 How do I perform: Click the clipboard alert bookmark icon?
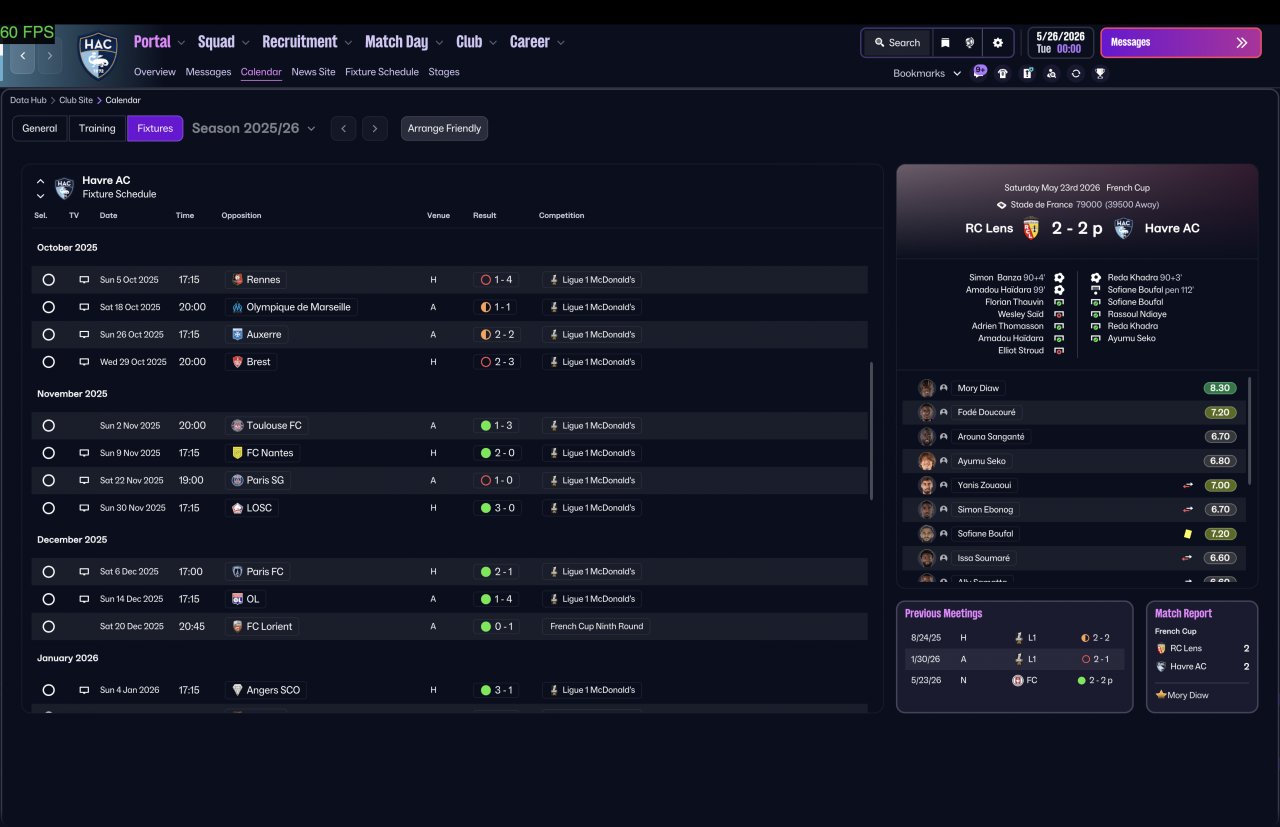click(x=1027, y=73)
